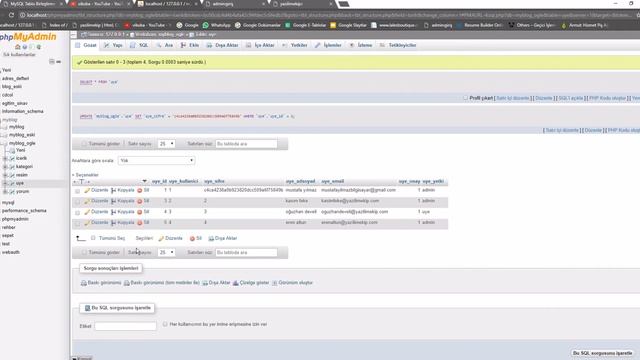Click Bu tabloda ara field above table
The image size is (640, 360).
coord(246,144)
